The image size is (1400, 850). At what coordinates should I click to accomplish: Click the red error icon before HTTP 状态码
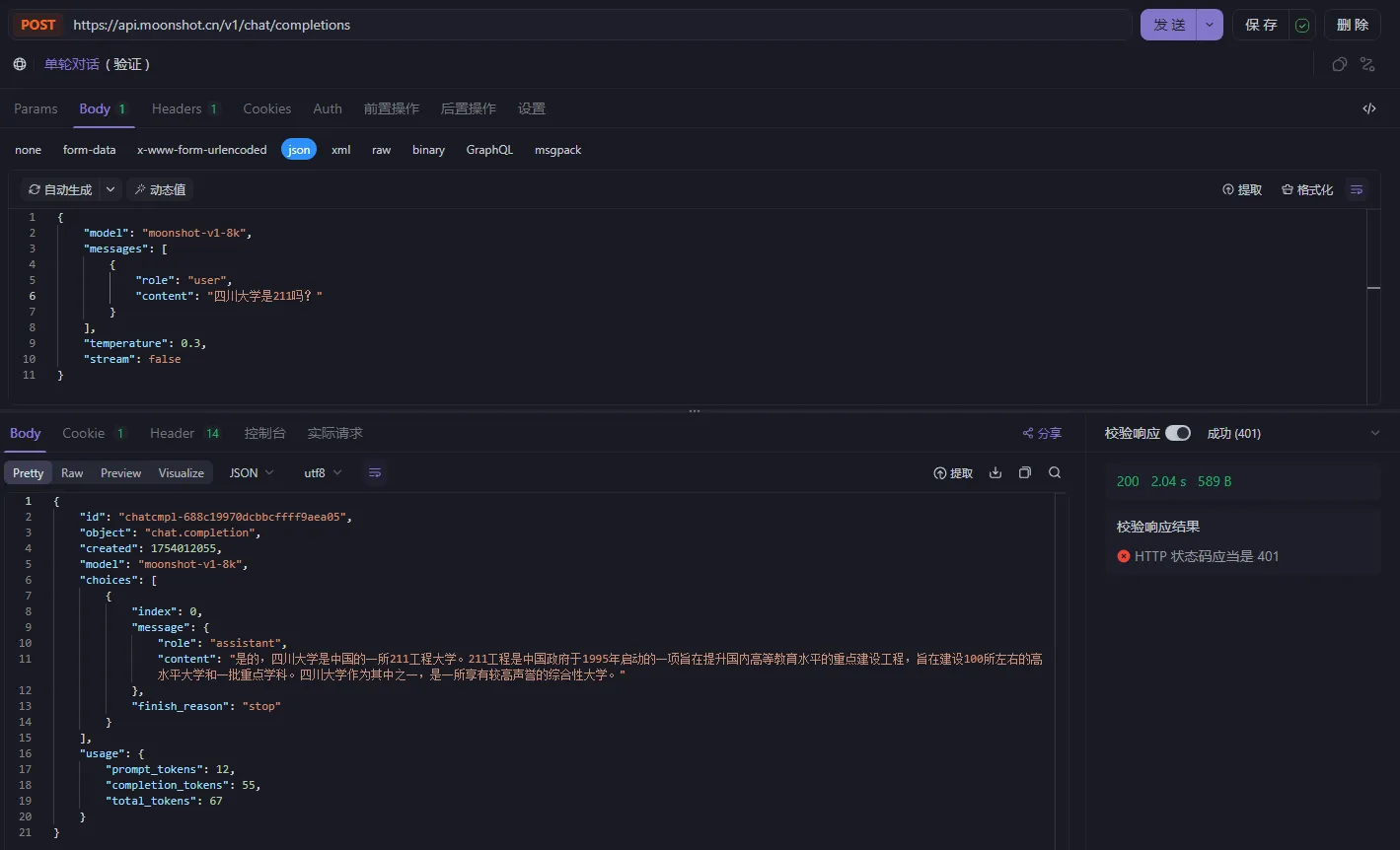(x=1124, y=556)
